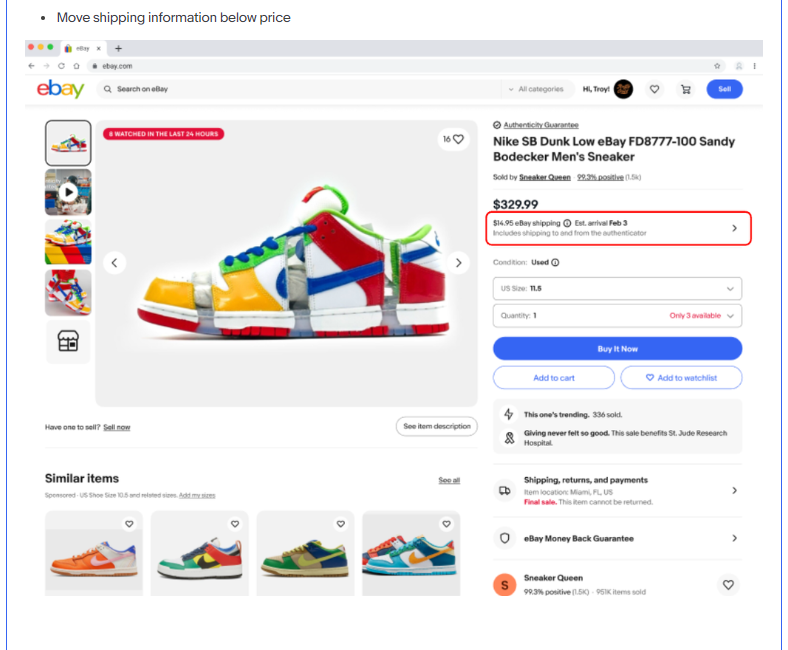Bookmark page with star icon
The height and width of the screenshot is (650, 788).
tap(717, 66)
